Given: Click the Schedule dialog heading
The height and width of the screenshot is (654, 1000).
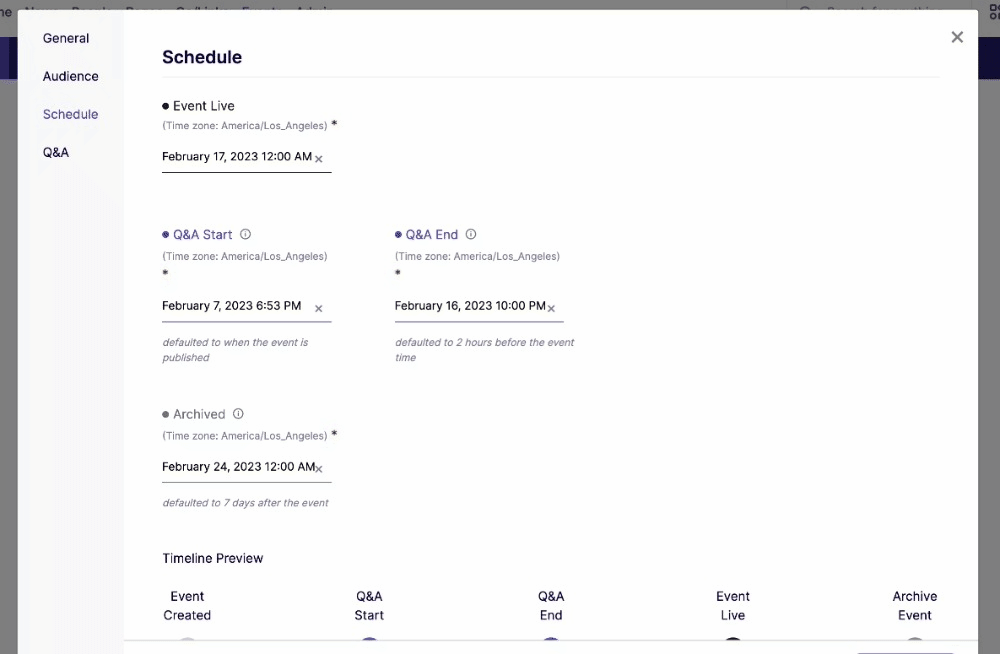Looking at the screenshot, I should [202, 57].
